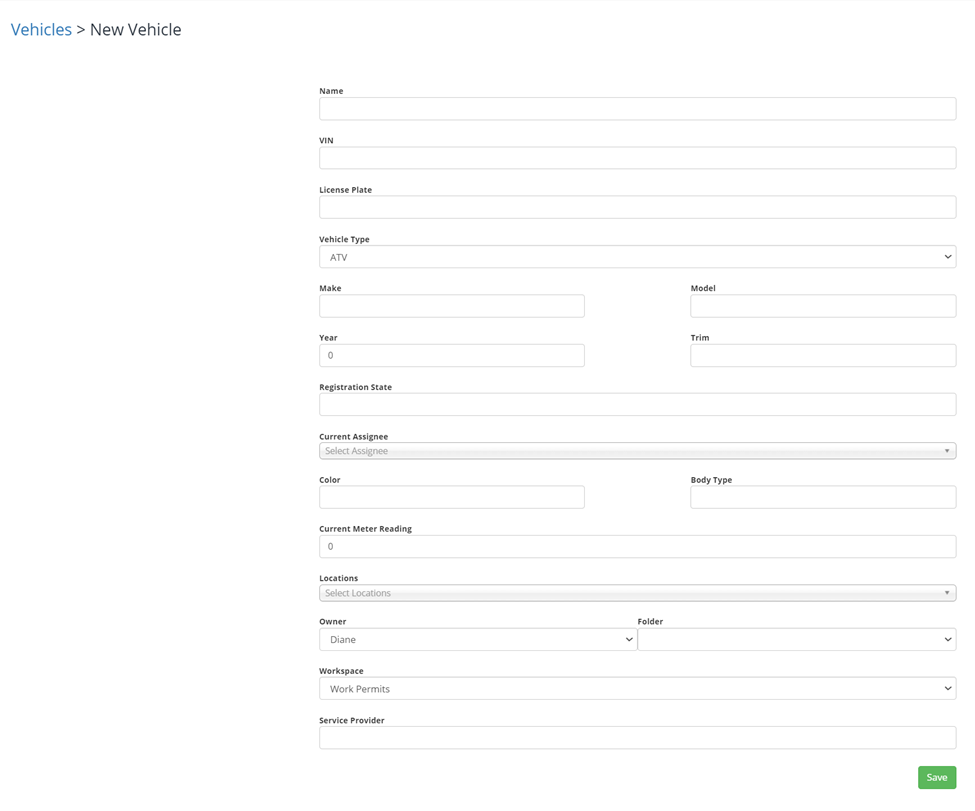
Task: Open the Select Assignee dropdown
Action: pos(637,451)
